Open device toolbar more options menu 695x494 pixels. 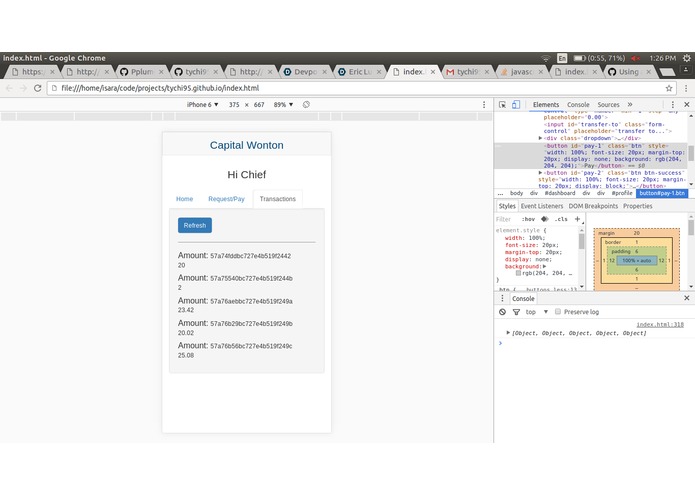484,105
